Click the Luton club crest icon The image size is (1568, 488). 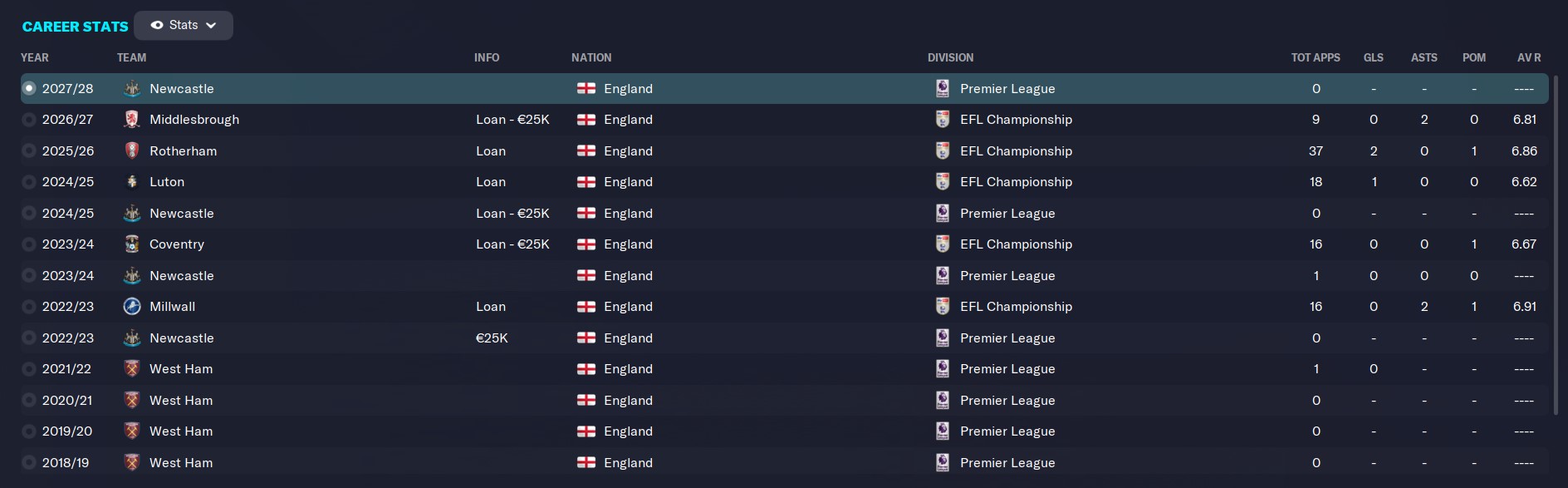click(x=131, y=182)
